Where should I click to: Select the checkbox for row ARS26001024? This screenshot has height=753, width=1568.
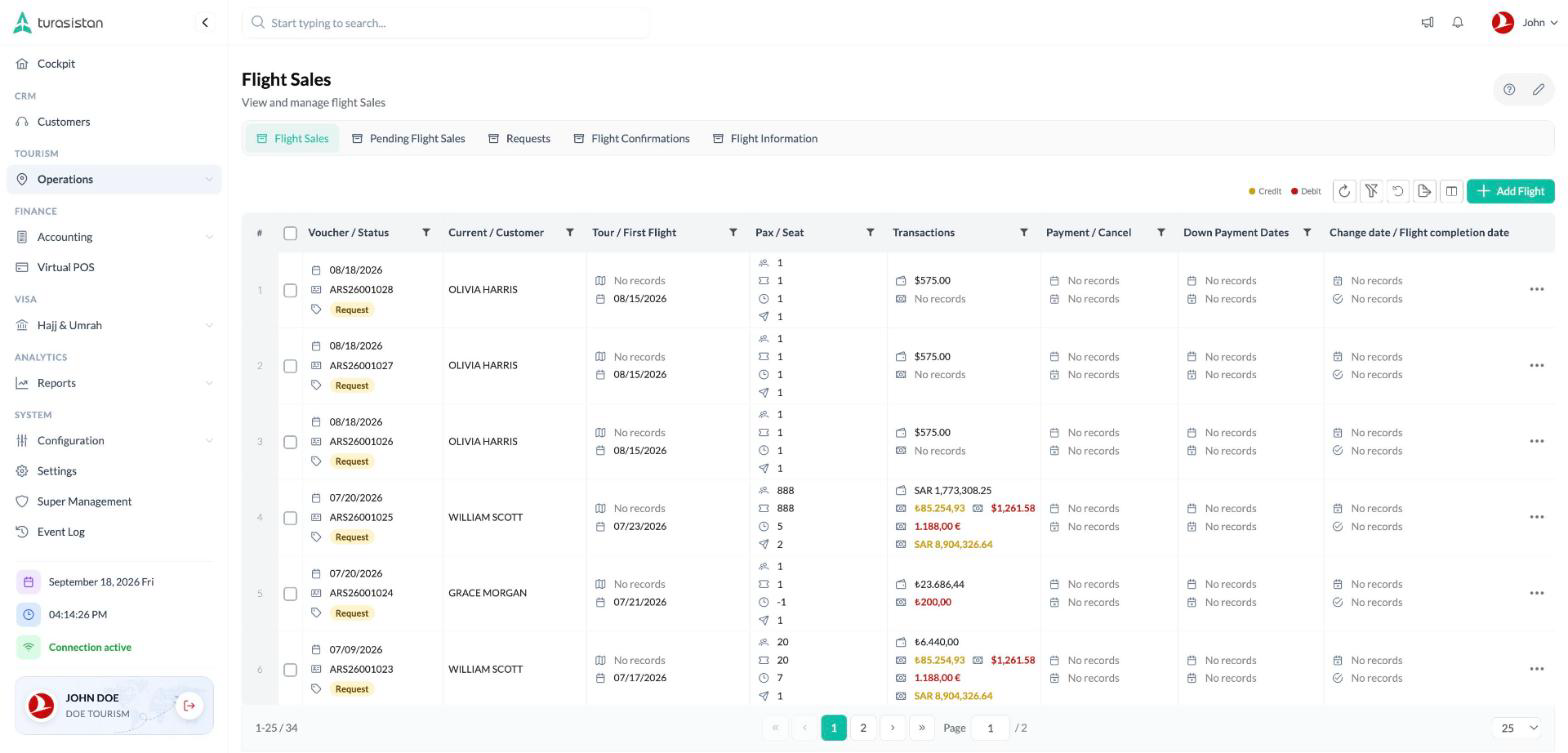290,594
